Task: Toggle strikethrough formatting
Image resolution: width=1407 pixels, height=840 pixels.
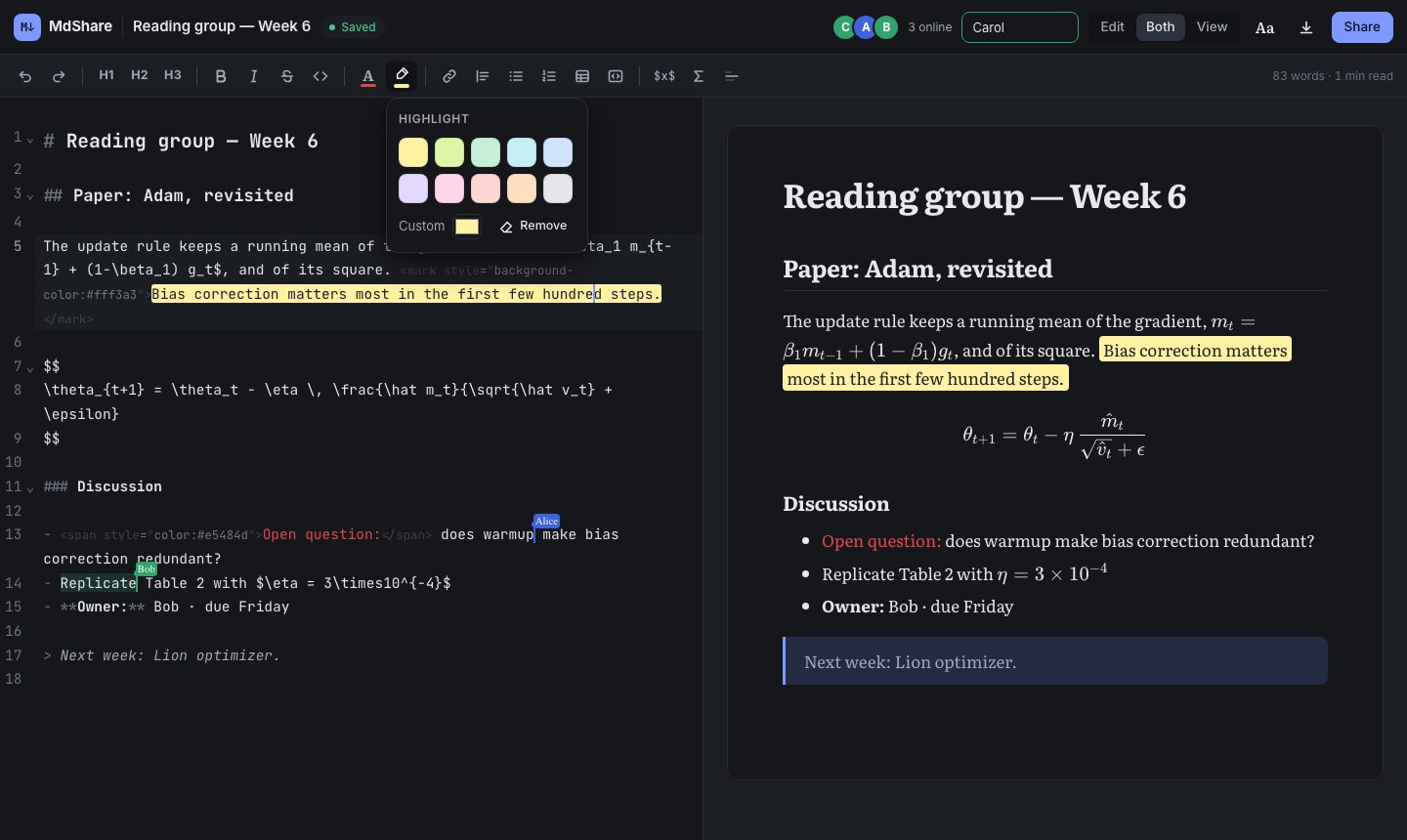Action: (287, 76)
